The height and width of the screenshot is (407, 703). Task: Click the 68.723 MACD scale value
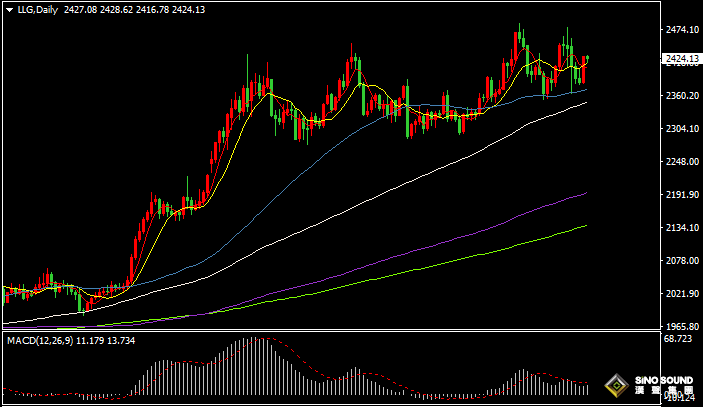[679, 341]
